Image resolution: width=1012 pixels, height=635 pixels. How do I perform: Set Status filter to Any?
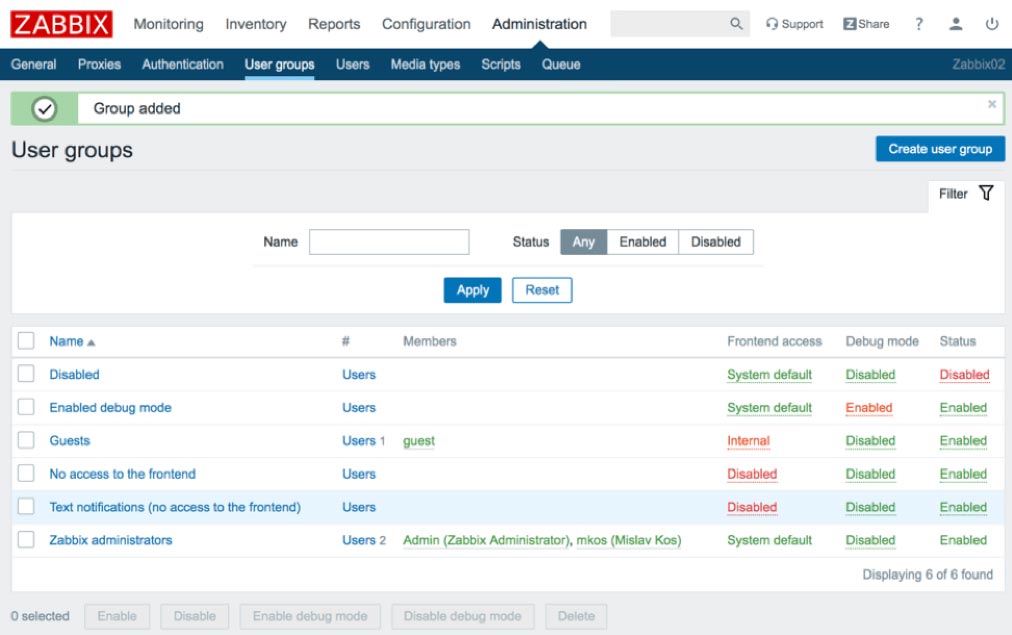tap(583, 242)
